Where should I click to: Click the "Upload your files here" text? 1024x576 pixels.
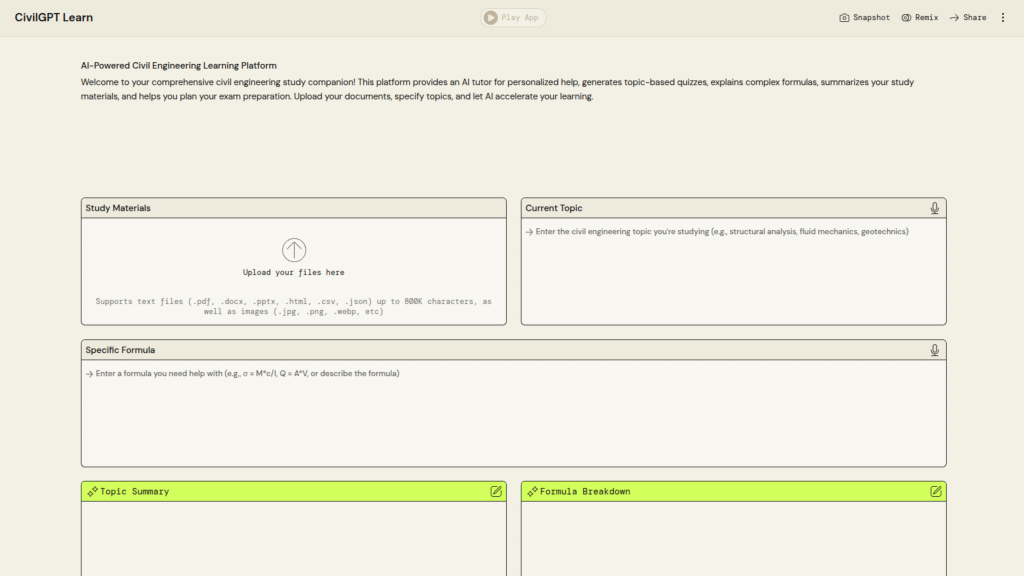pos(294,272)
